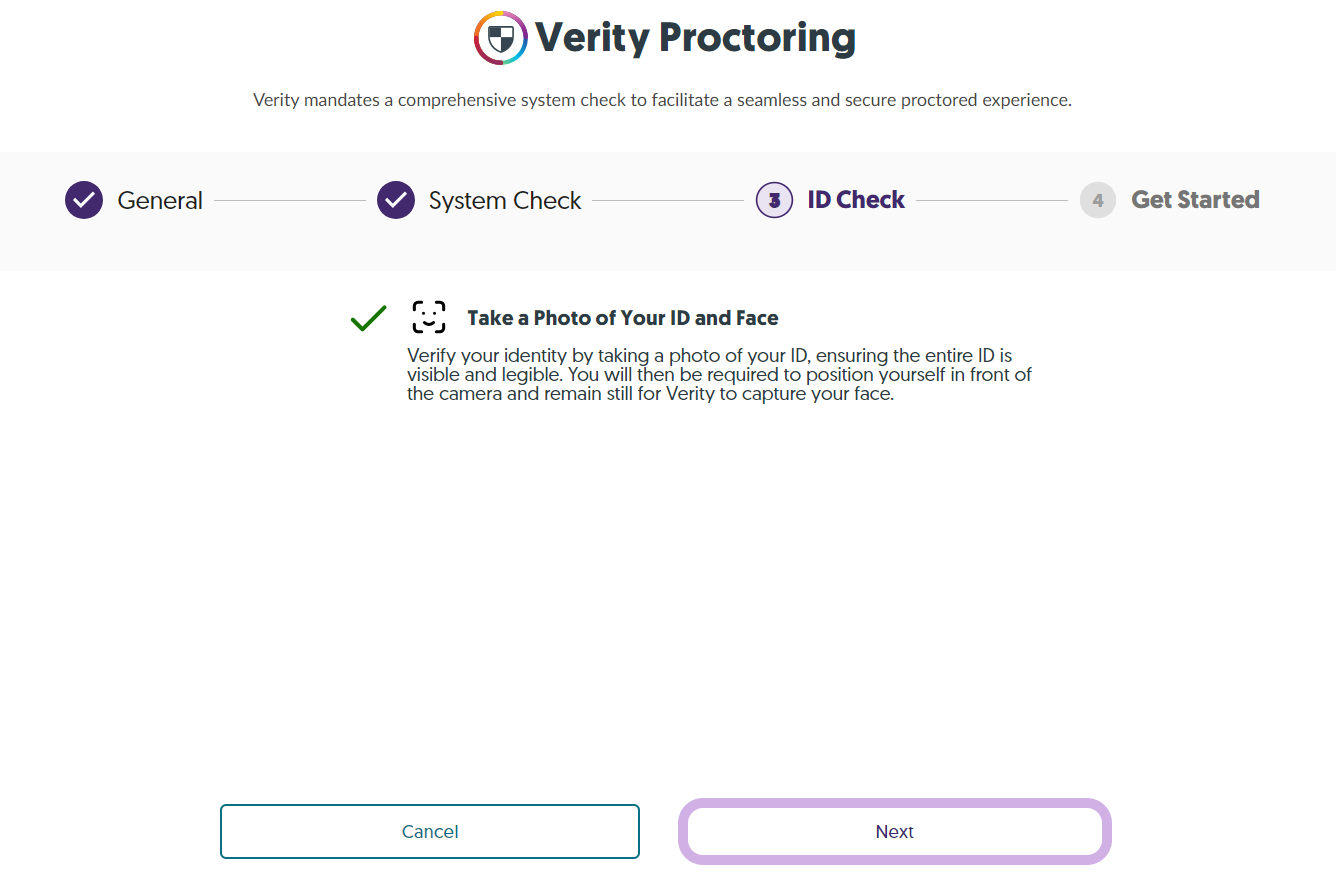Click the Get Started step number 4 circle
The height and width of the screenshot is (881, 1336).
(1098, 200)
